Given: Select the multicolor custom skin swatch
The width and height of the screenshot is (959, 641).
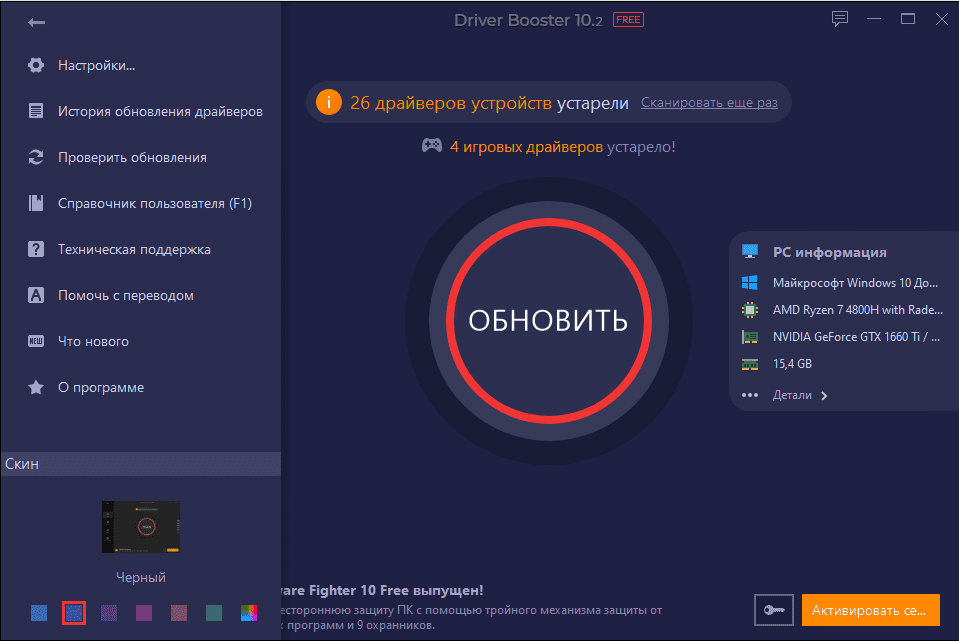Looking at the screenshot, I should 249,612.
